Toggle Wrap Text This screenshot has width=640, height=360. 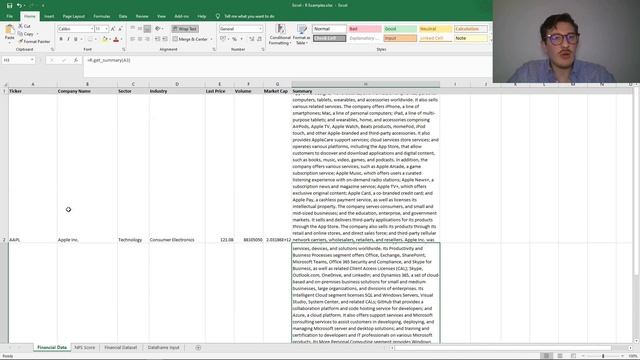pyautogui.click(x=185, y=29)
